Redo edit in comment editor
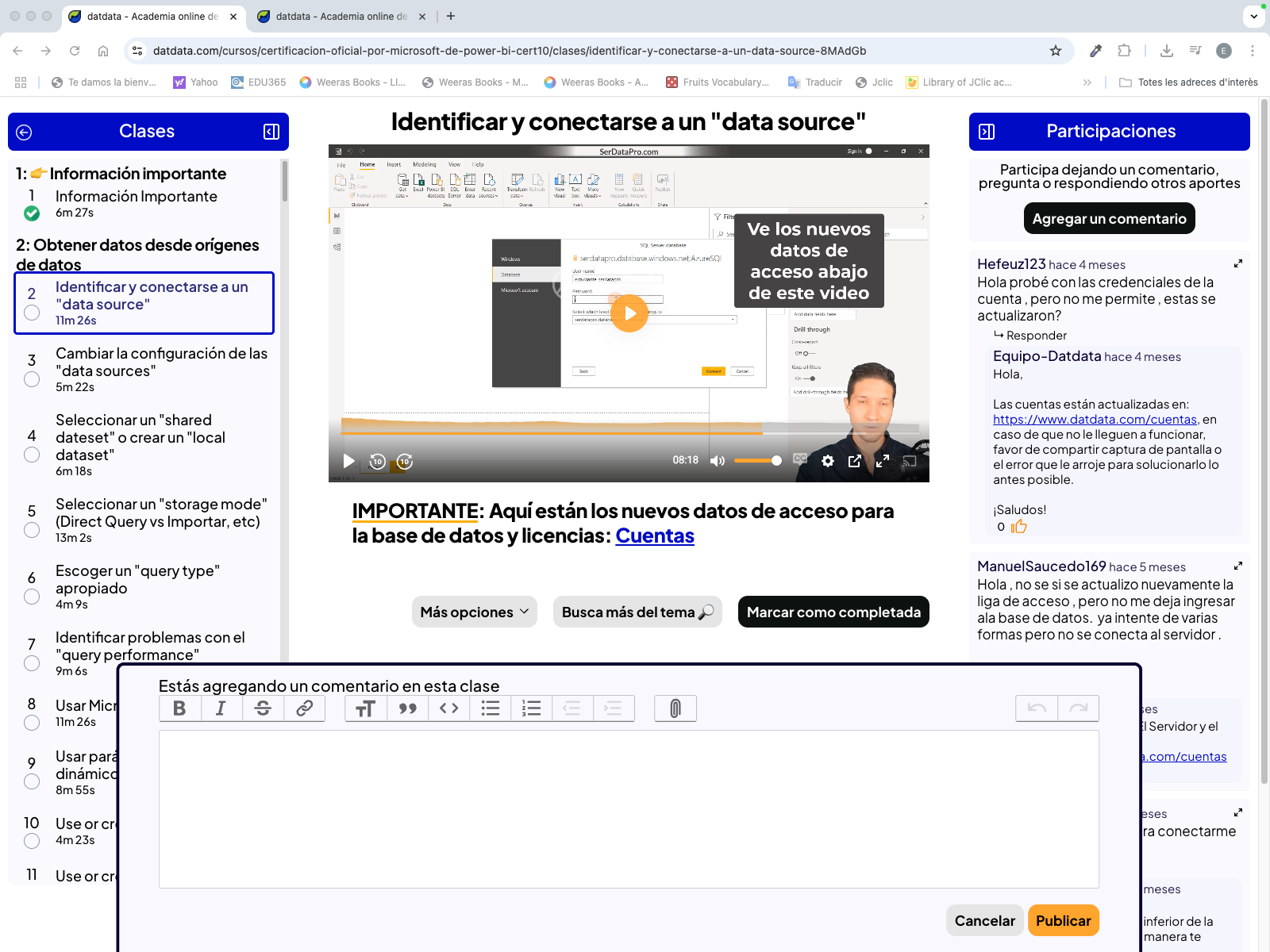Image resolution: width=1270 pixels, height=952 pixels. (1078, 708)
